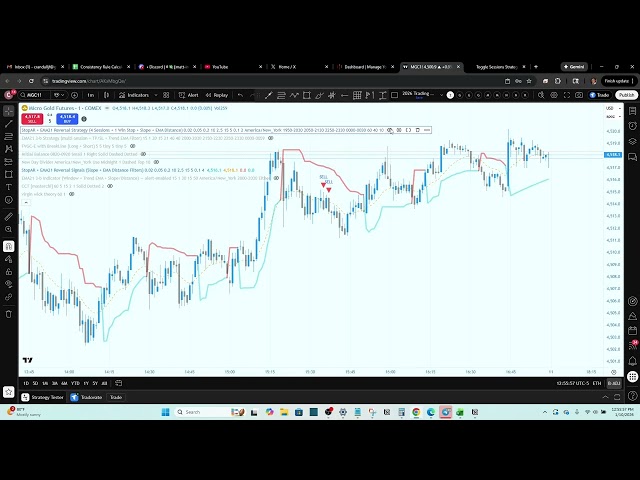Screen dimensions: 640x480
Task: Click the blue BUY price button
Action: 67,119
